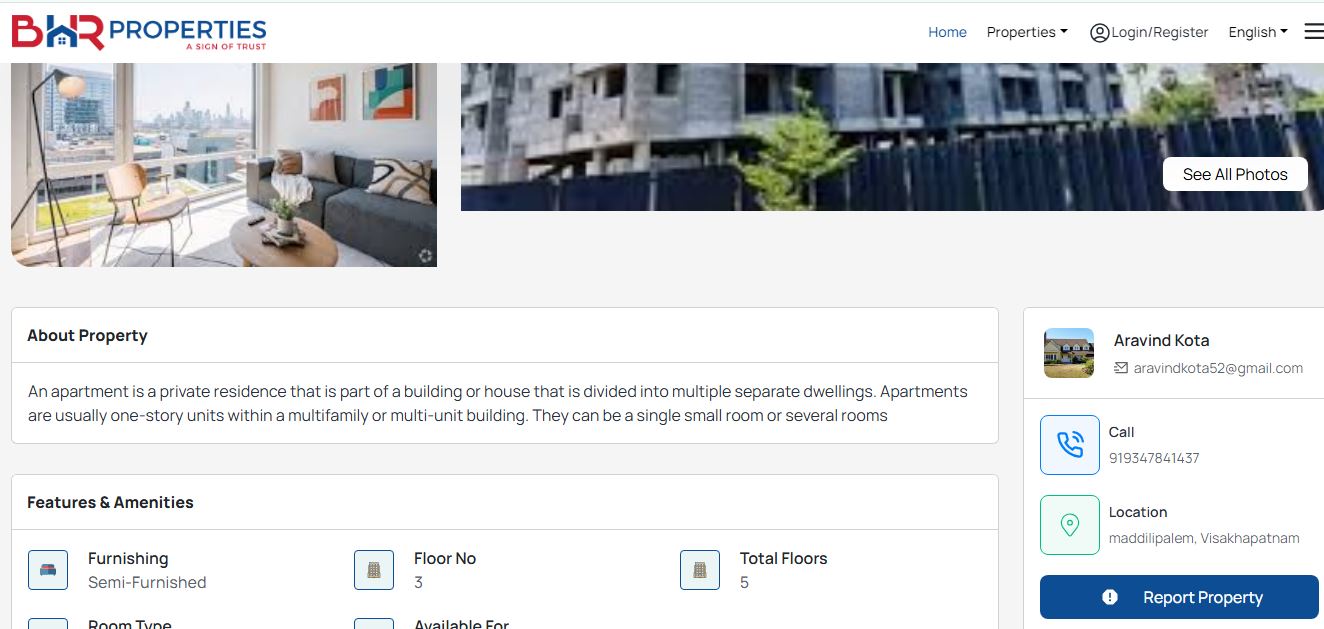Click the user icon beside Login/Register

click(x=1099, y=33)
